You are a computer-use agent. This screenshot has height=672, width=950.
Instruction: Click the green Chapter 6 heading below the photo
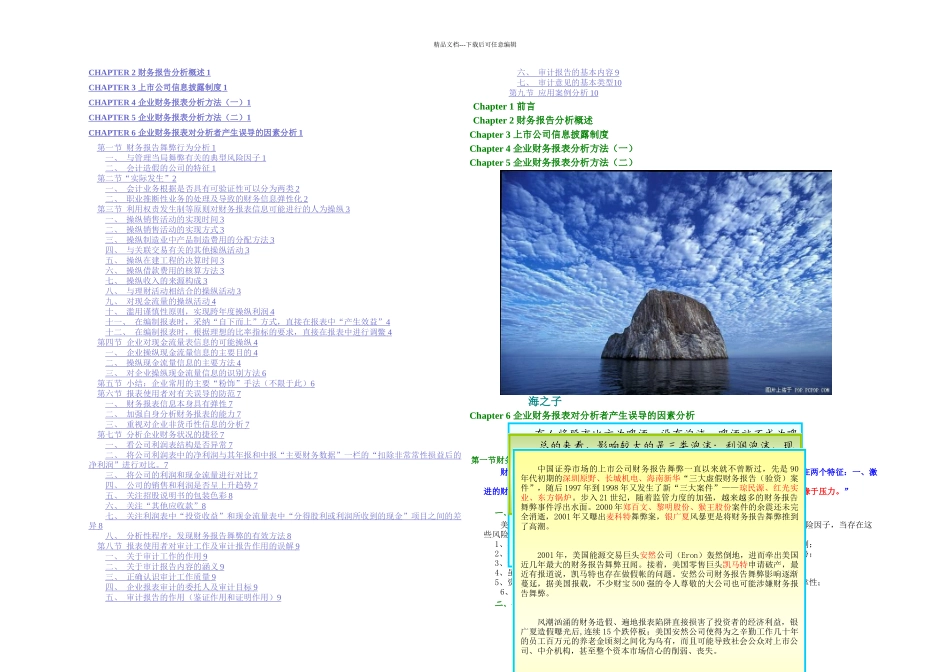pos(582,416)
